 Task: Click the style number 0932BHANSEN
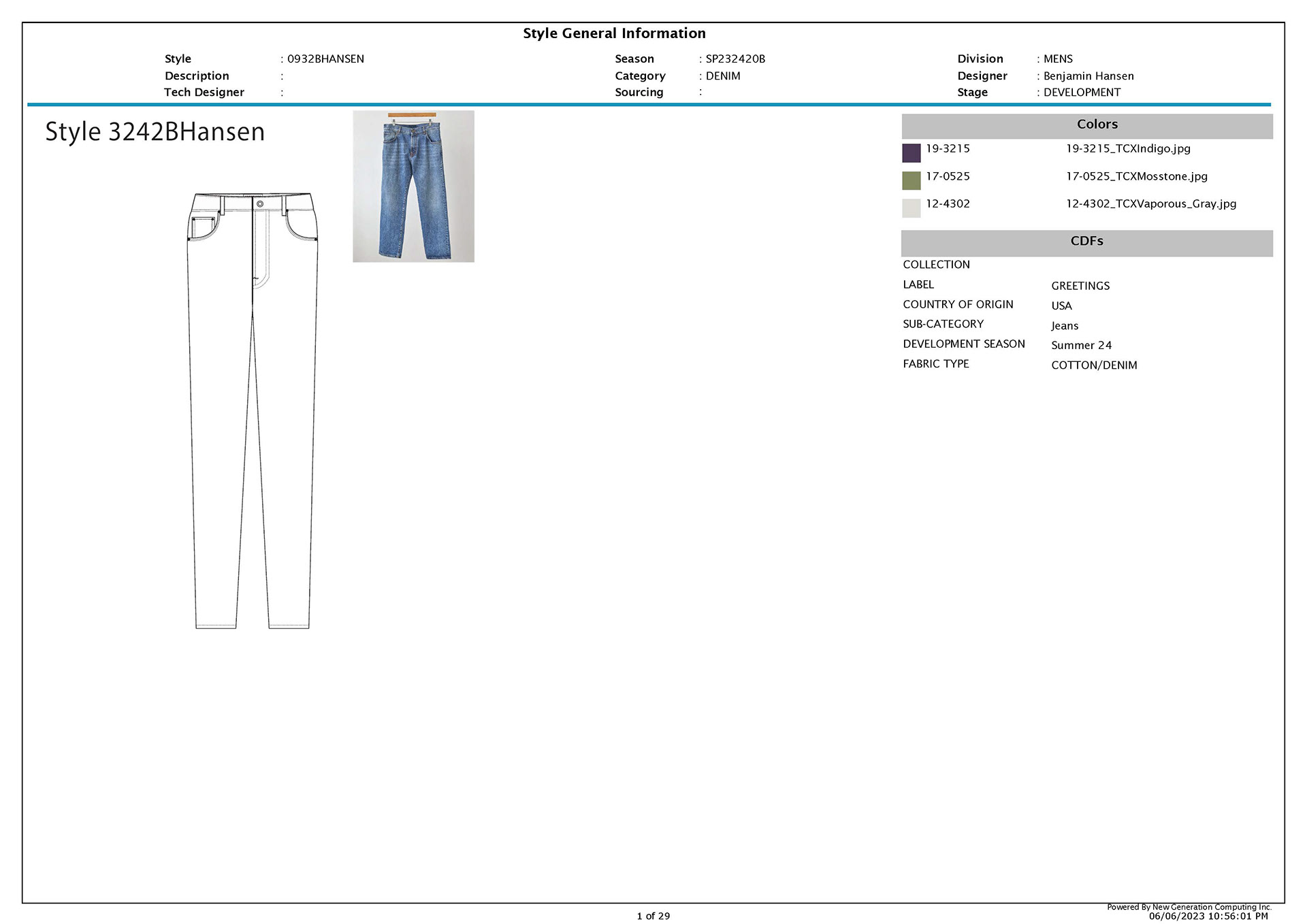coord(325,59)
